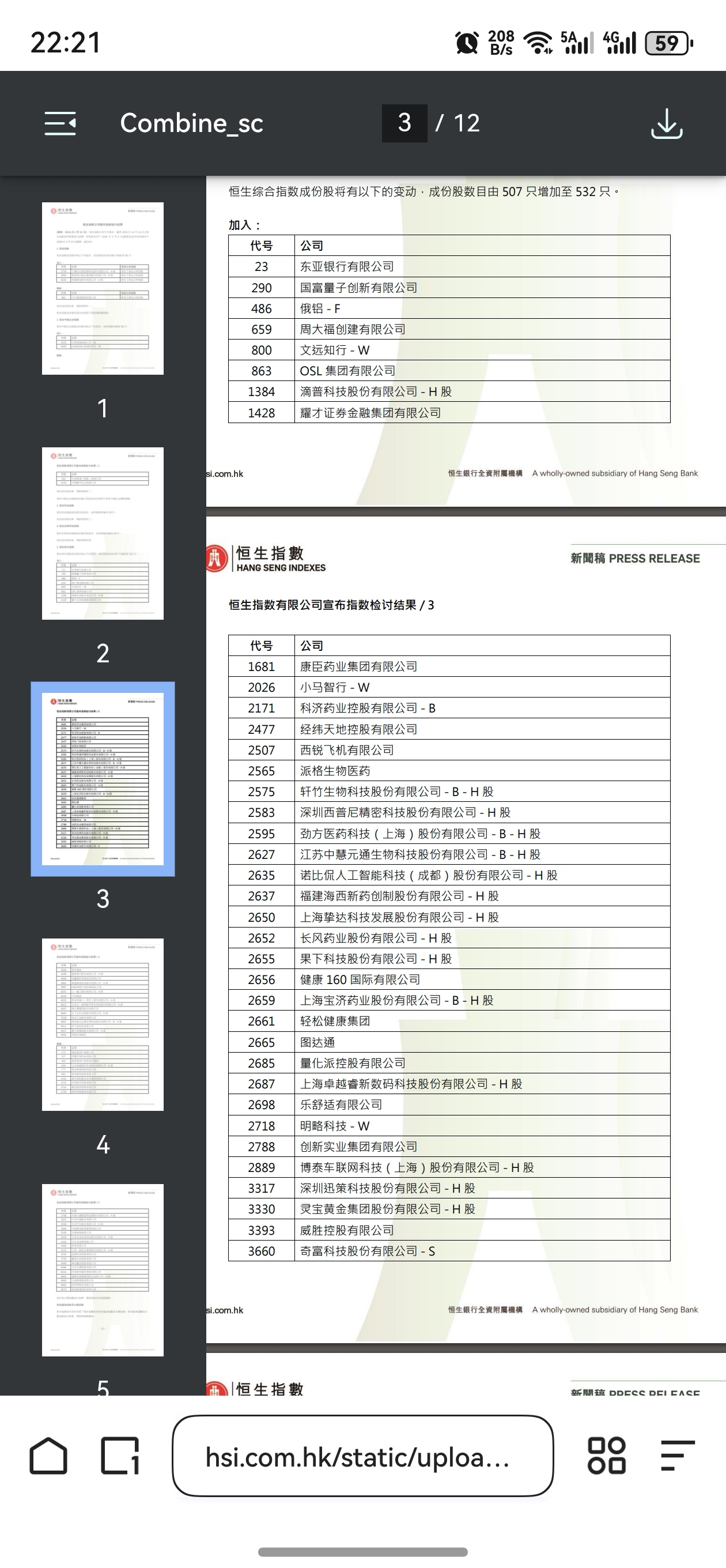The height and width of the screenshot is (1568, 726).
Task: Select row 轻松健康集团
Action: (x=449, y=1021)
